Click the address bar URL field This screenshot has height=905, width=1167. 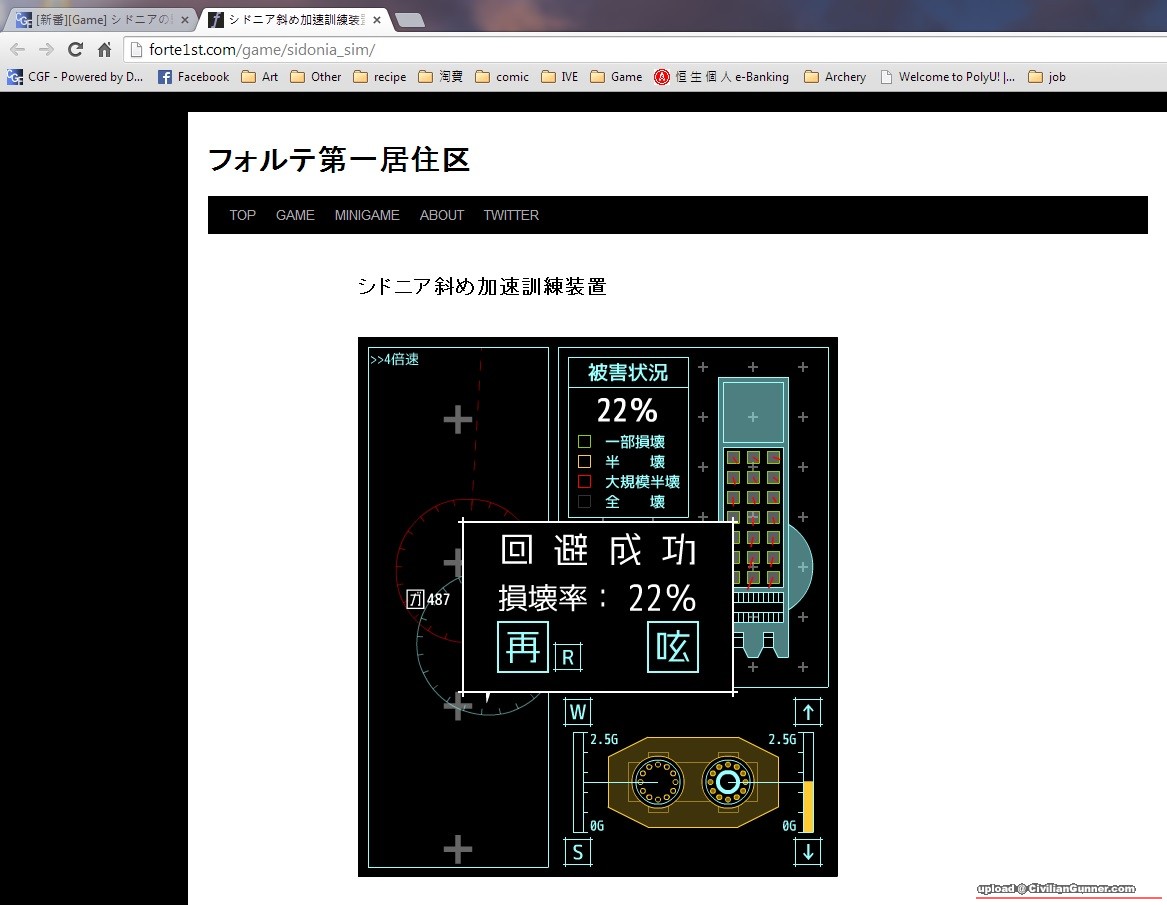(640, 49)
